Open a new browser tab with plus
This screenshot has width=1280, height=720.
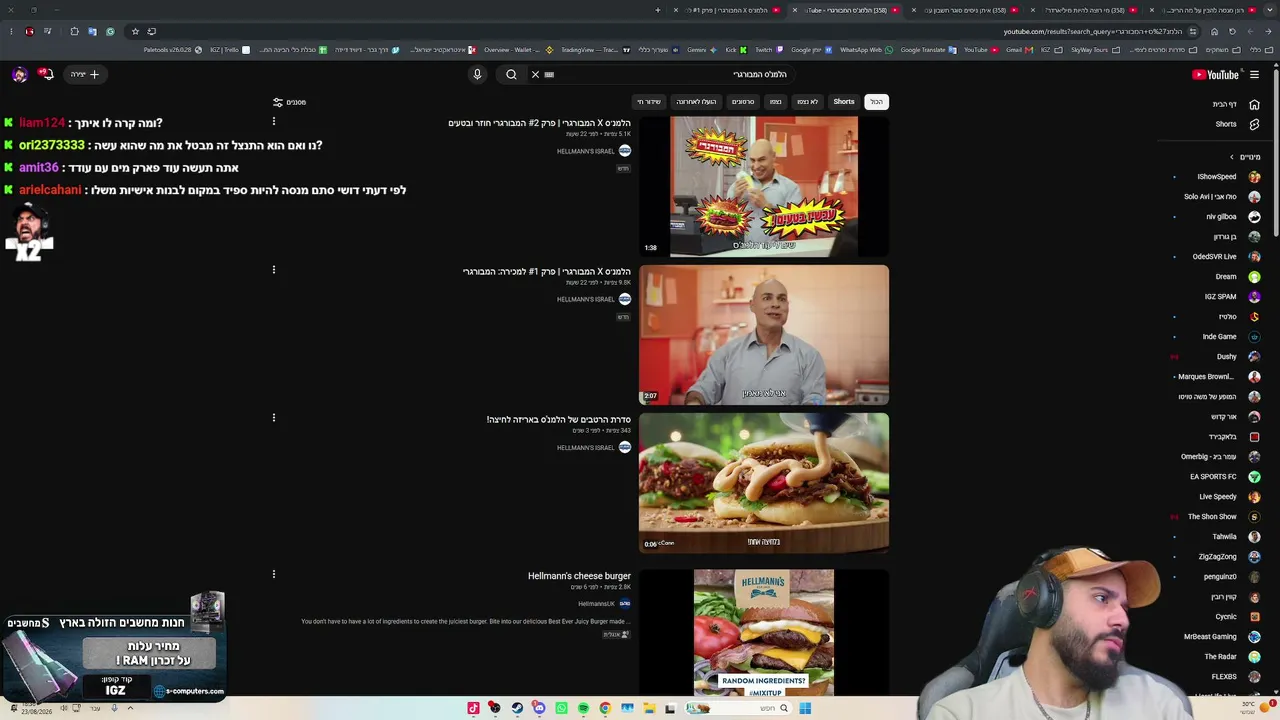point(657,10)
